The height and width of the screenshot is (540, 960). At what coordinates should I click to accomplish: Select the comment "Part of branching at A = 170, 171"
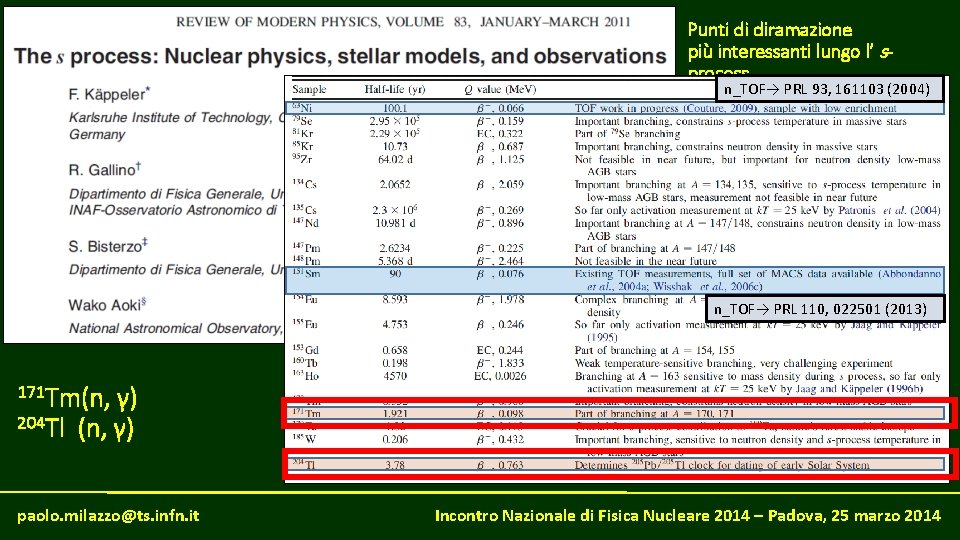pyautogui.click(x=654, y=414)
